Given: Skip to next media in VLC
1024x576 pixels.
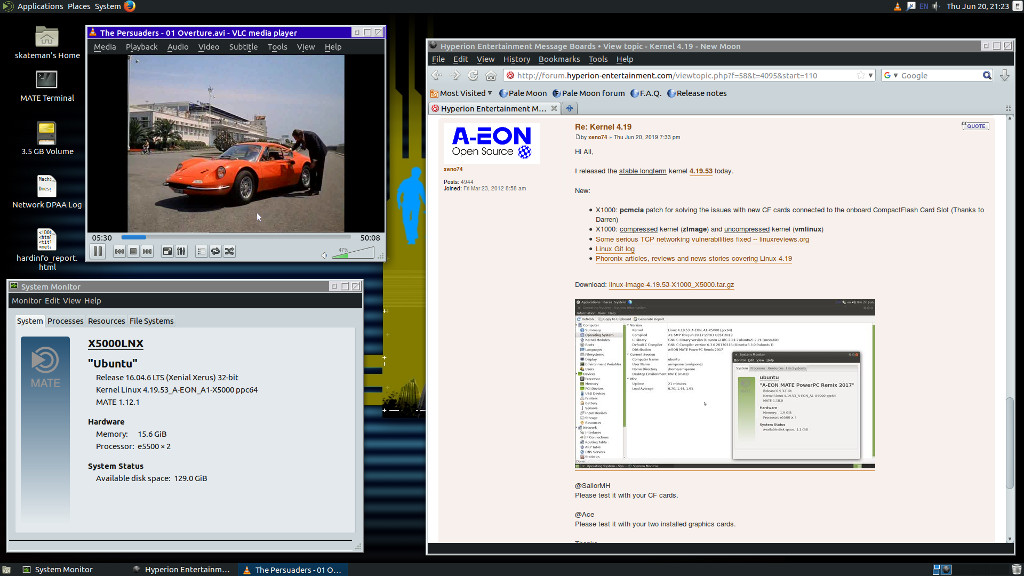Looking at the screenshot, I should [x=148, y=251].
